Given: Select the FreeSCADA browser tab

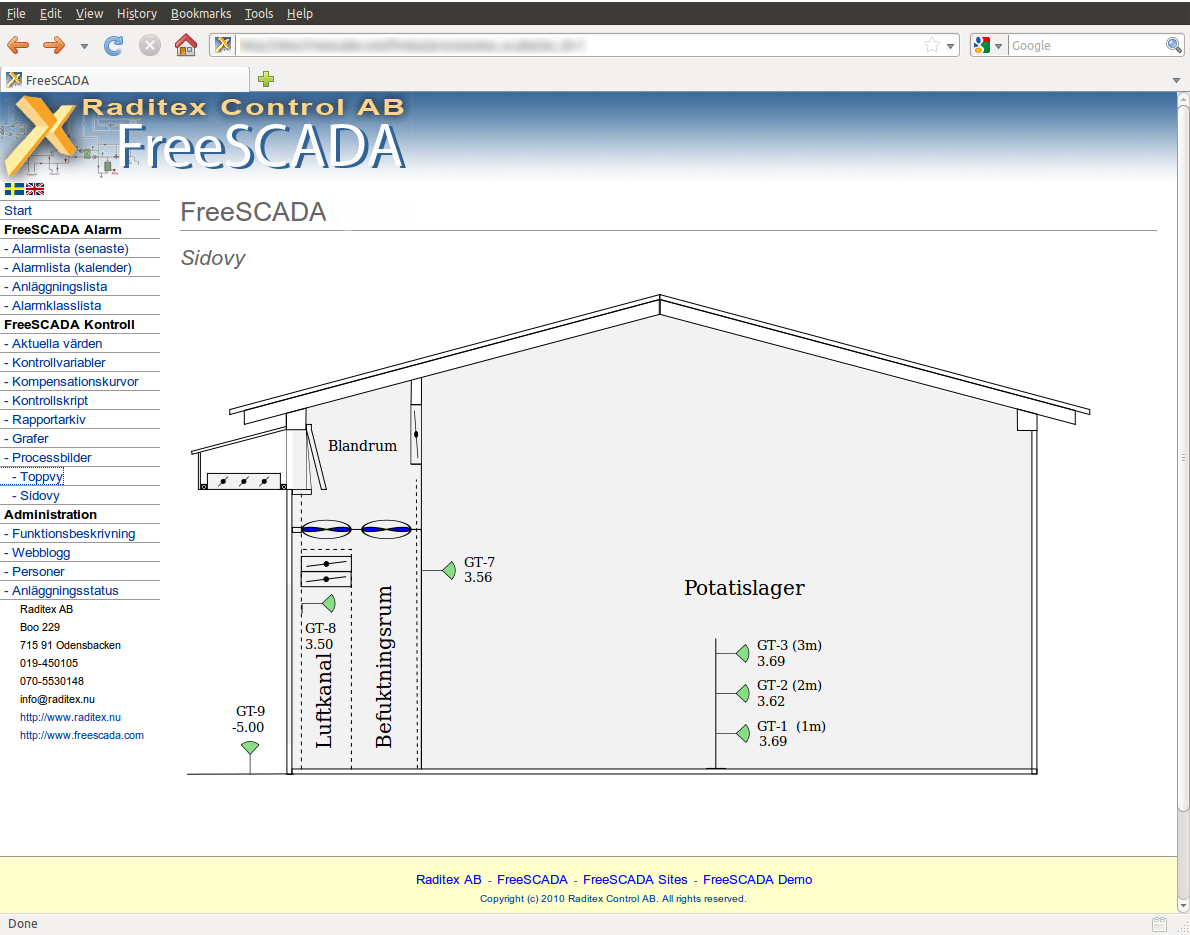Looking at the screenshot, I should pos(125,80).
